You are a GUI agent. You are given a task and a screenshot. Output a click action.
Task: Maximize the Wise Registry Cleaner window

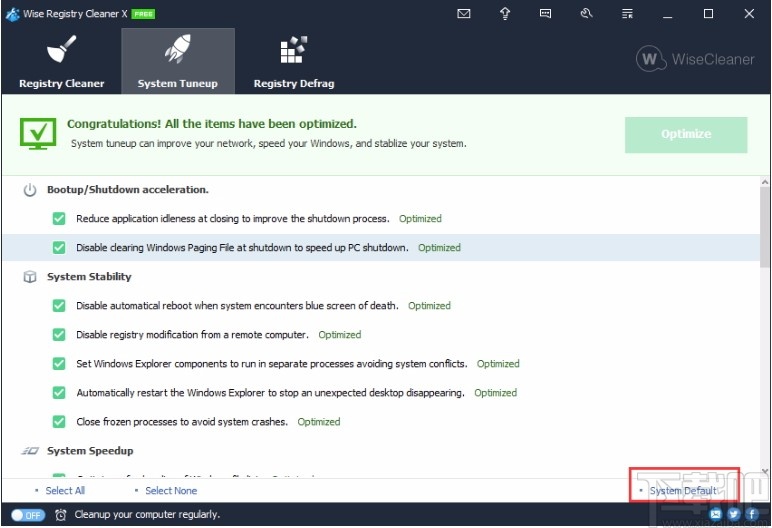[x=708, y=14]
